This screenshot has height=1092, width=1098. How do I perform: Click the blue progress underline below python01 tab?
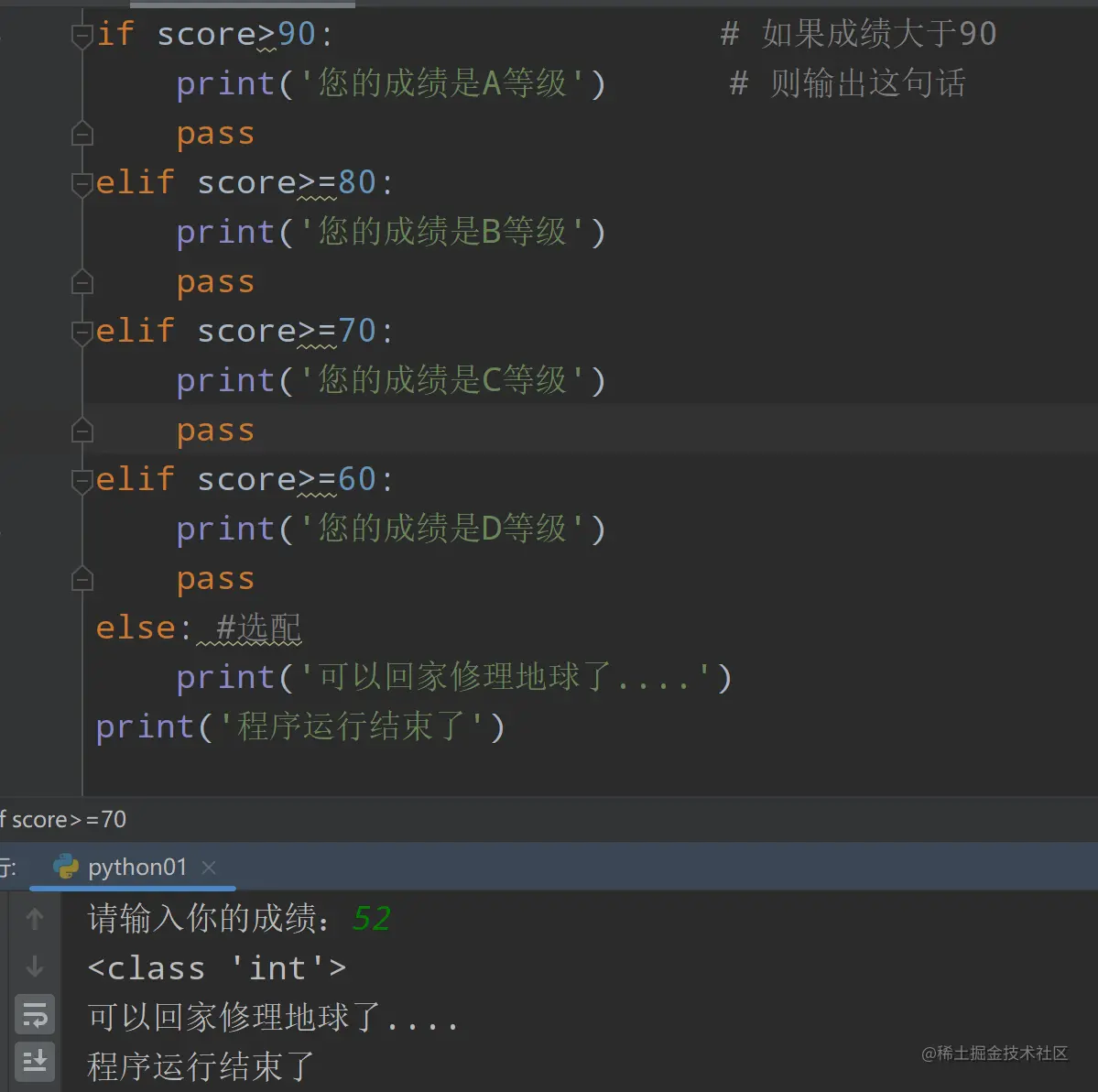(x=133, y=890)
